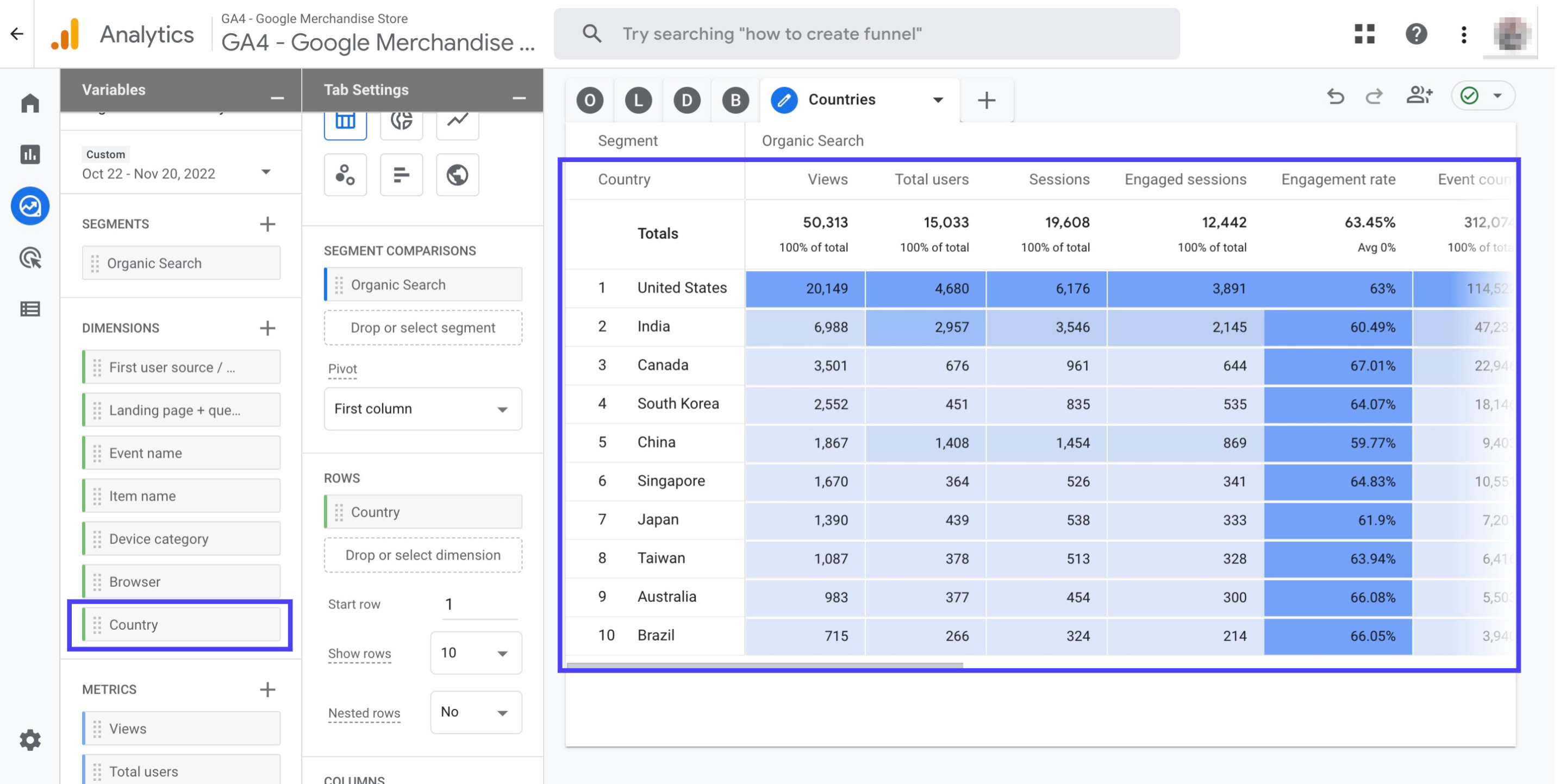This screenshot has width=1566, height=784.
Task: Share exploration with the add-people icon
Action: point(1419,95)
